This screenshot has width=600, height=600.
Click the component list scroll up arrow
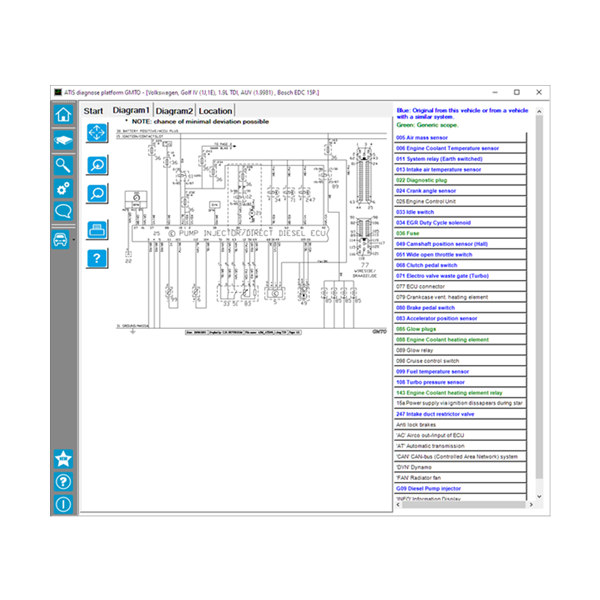click(539, 111)
